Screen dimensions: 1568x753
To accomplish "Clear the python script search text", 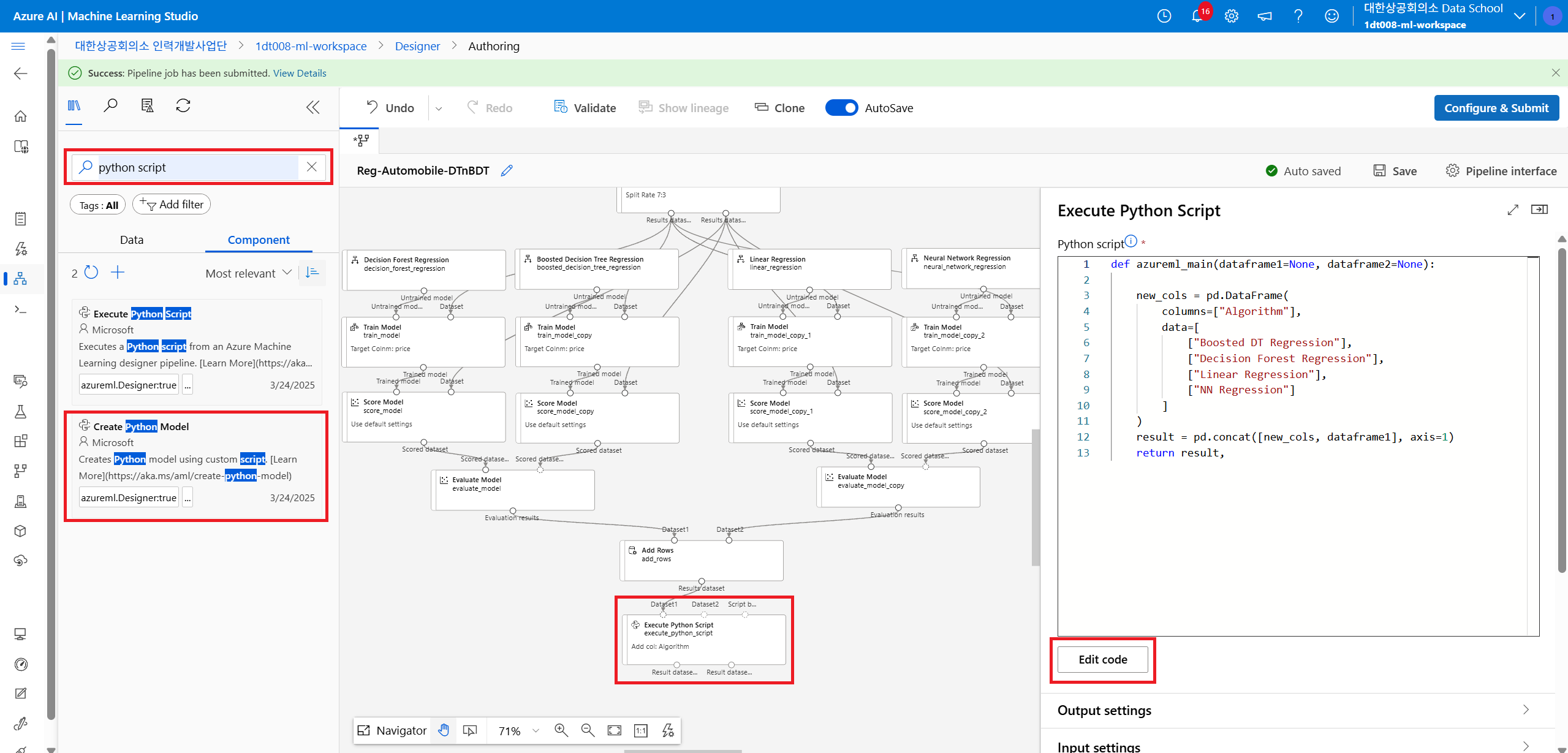I will pyautogui.click(x=312, y=167).
